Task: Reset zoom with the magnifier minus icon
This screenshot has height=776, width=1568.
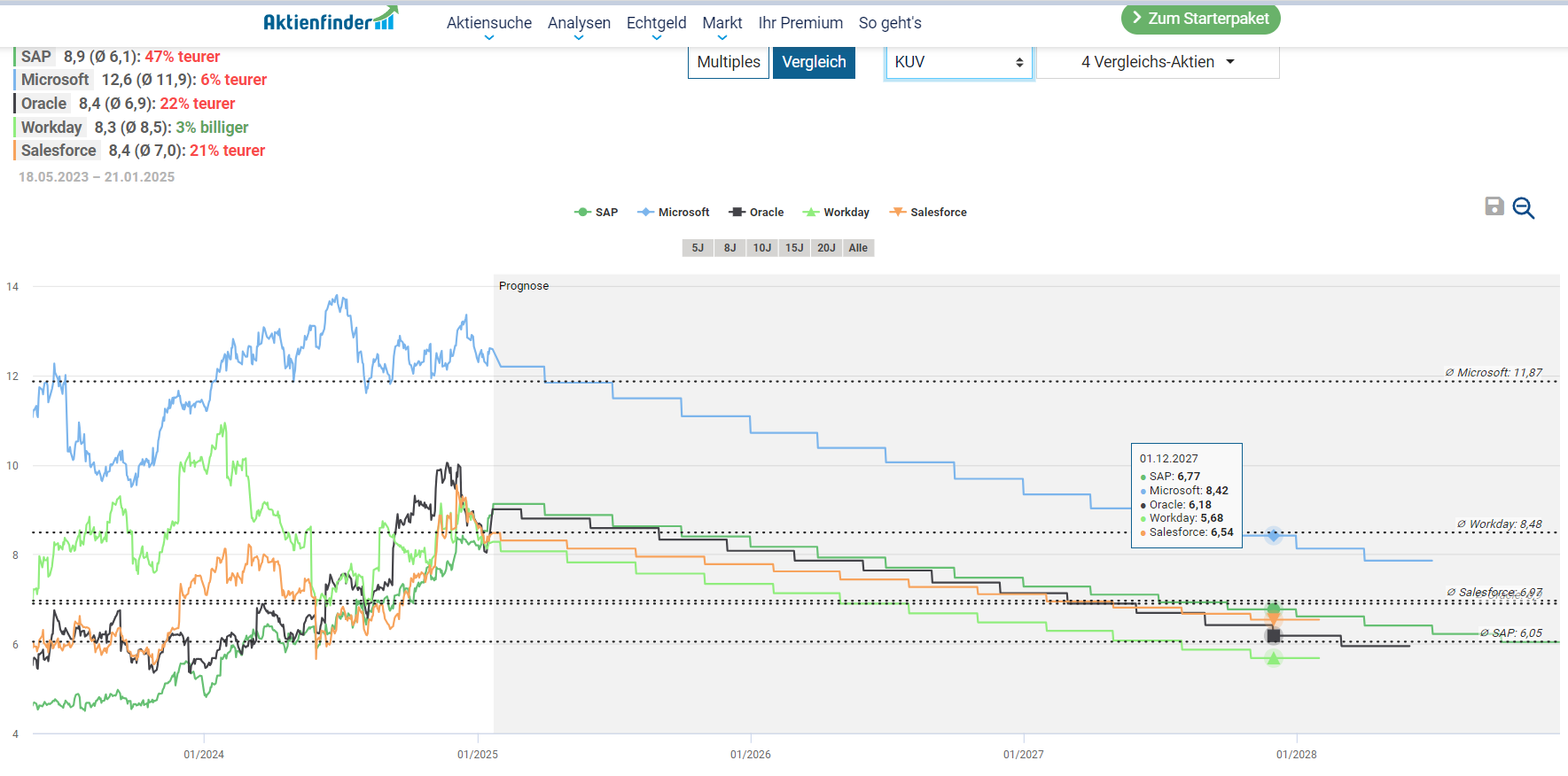Action: pyautogui.click(x=1524, y=207)
